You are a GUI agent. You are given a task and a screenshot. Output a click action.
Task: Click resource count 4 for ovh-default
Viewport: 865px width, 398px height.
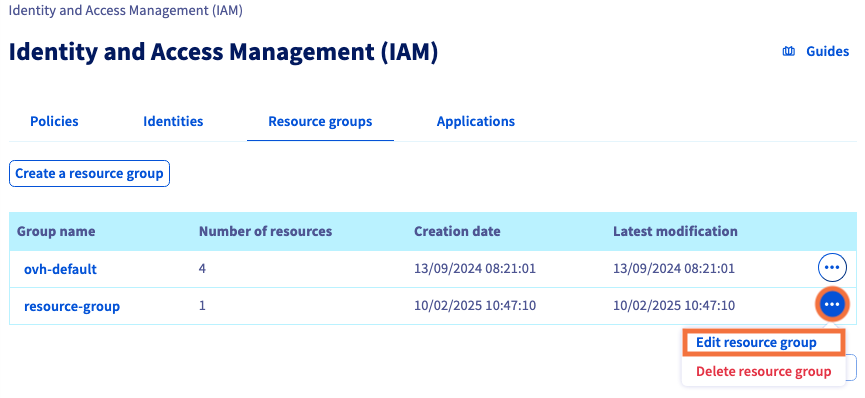coord(202,269)
